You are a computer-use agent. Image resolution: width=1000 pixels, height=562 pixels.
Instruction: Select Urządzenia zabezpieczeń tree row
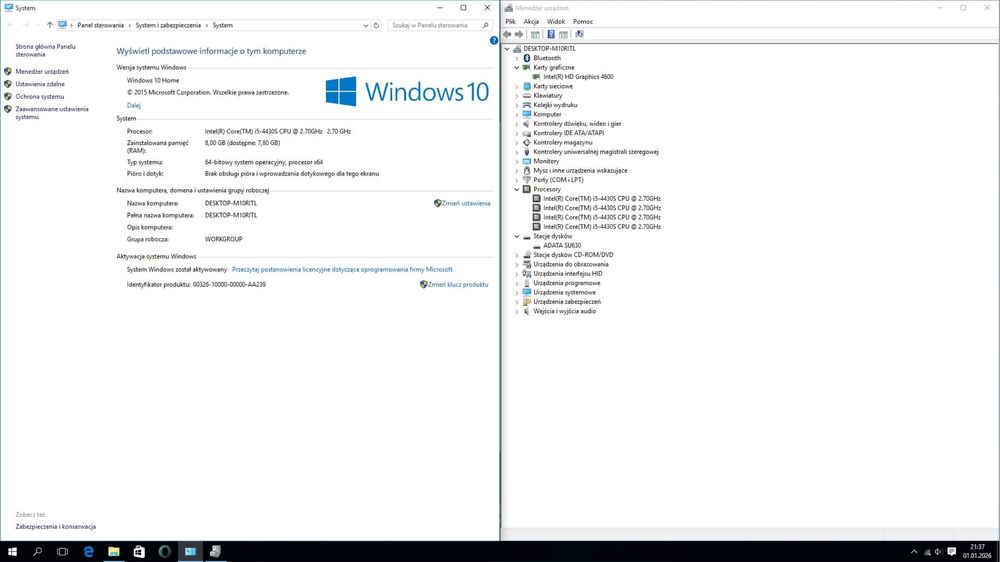click(x=567, y=302)
